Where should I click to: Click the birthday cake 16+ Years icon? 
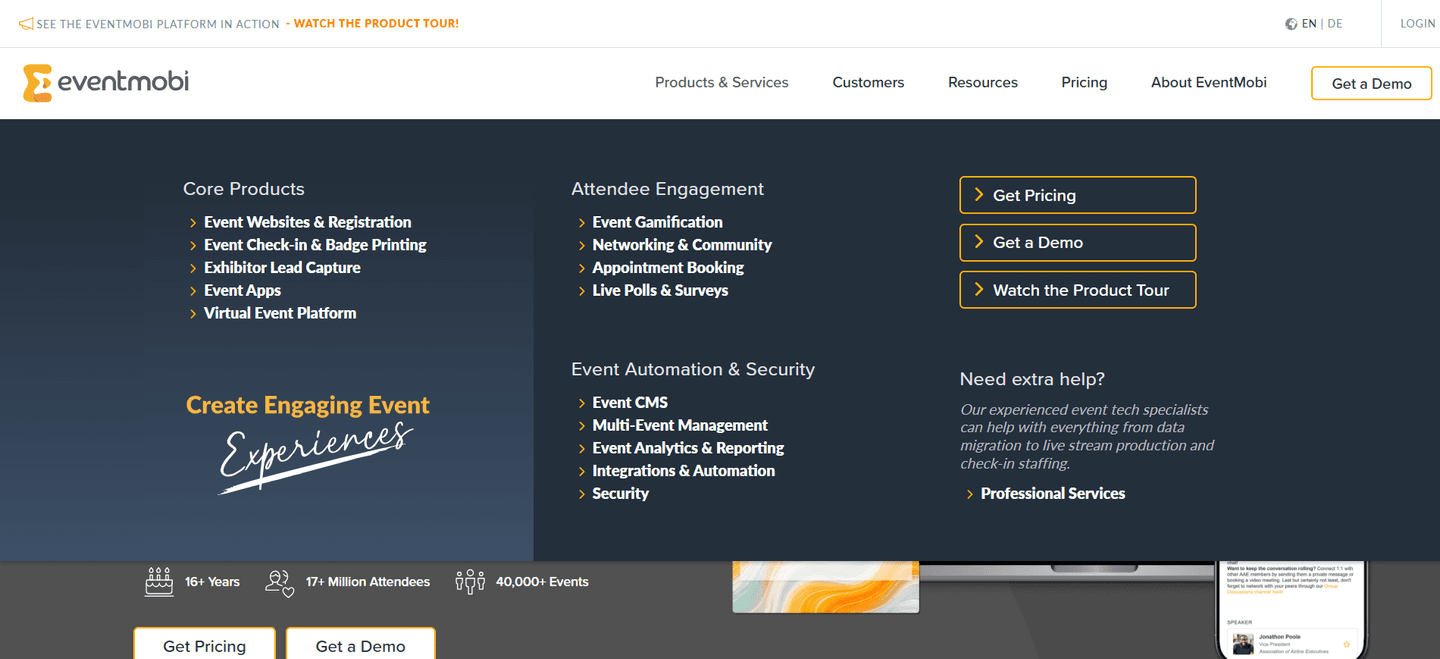(159, 581)
